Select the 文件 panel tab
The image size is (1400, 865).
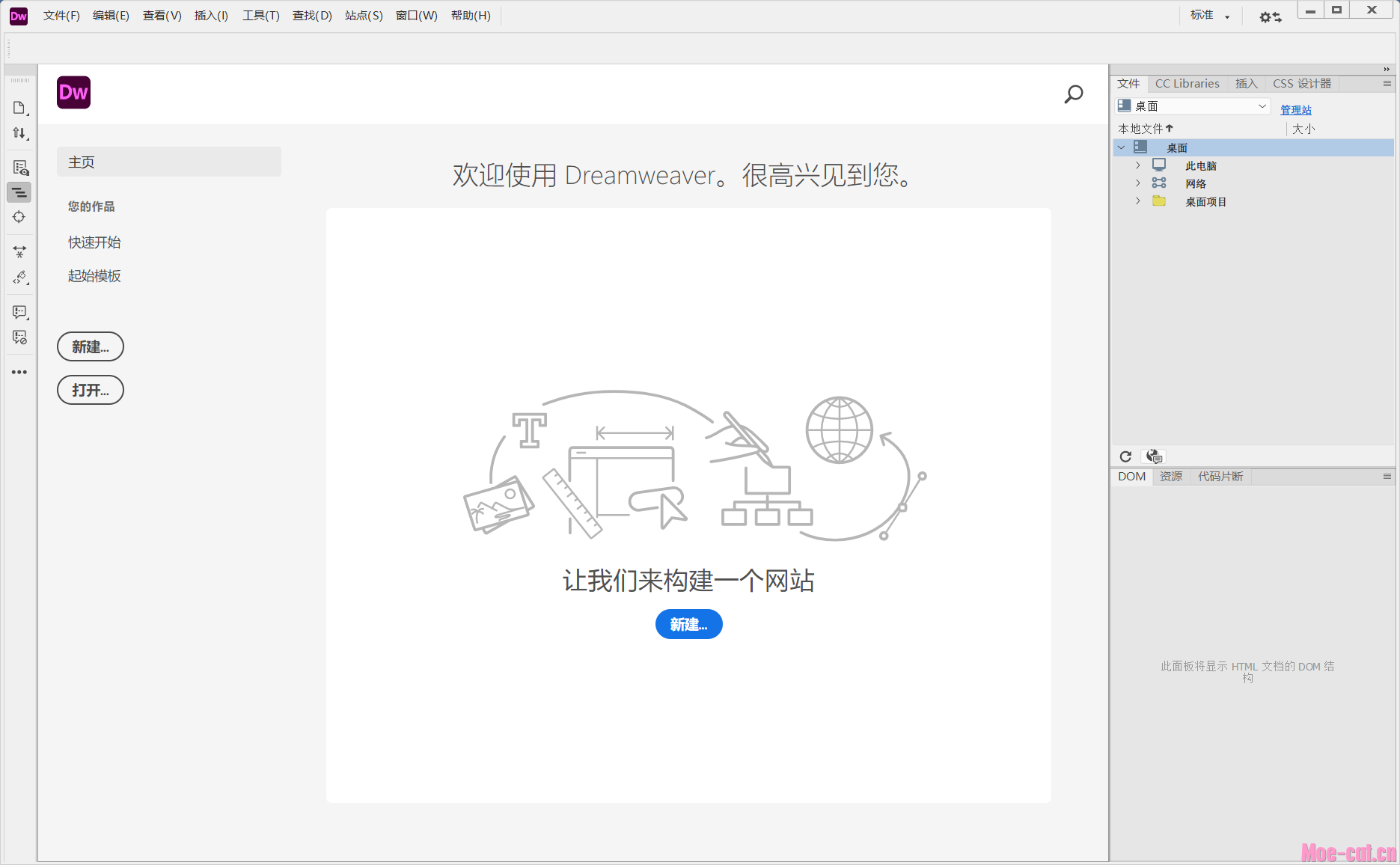tap(1128, 84)
